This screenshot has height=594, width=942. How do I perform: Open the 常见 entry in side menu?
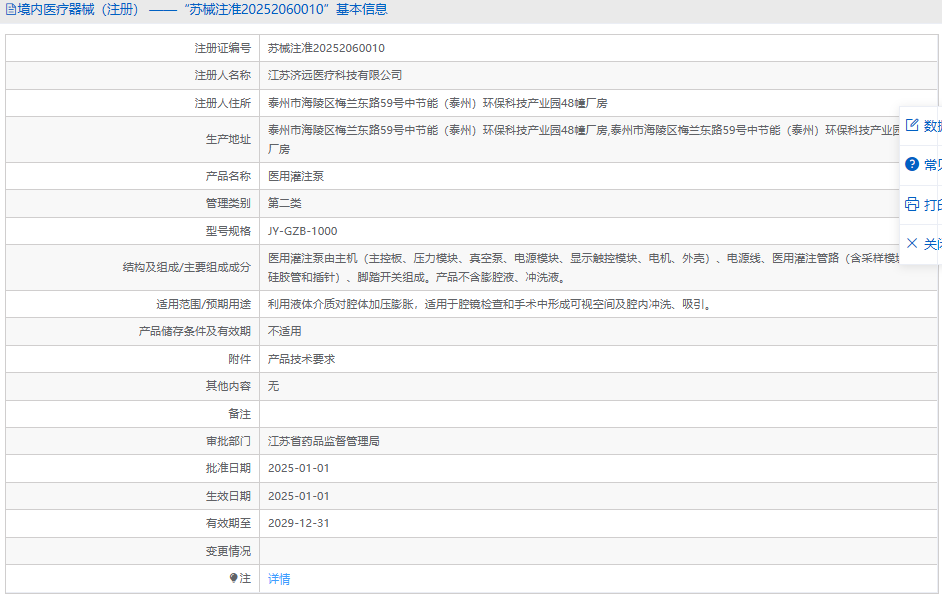[932, 165]
